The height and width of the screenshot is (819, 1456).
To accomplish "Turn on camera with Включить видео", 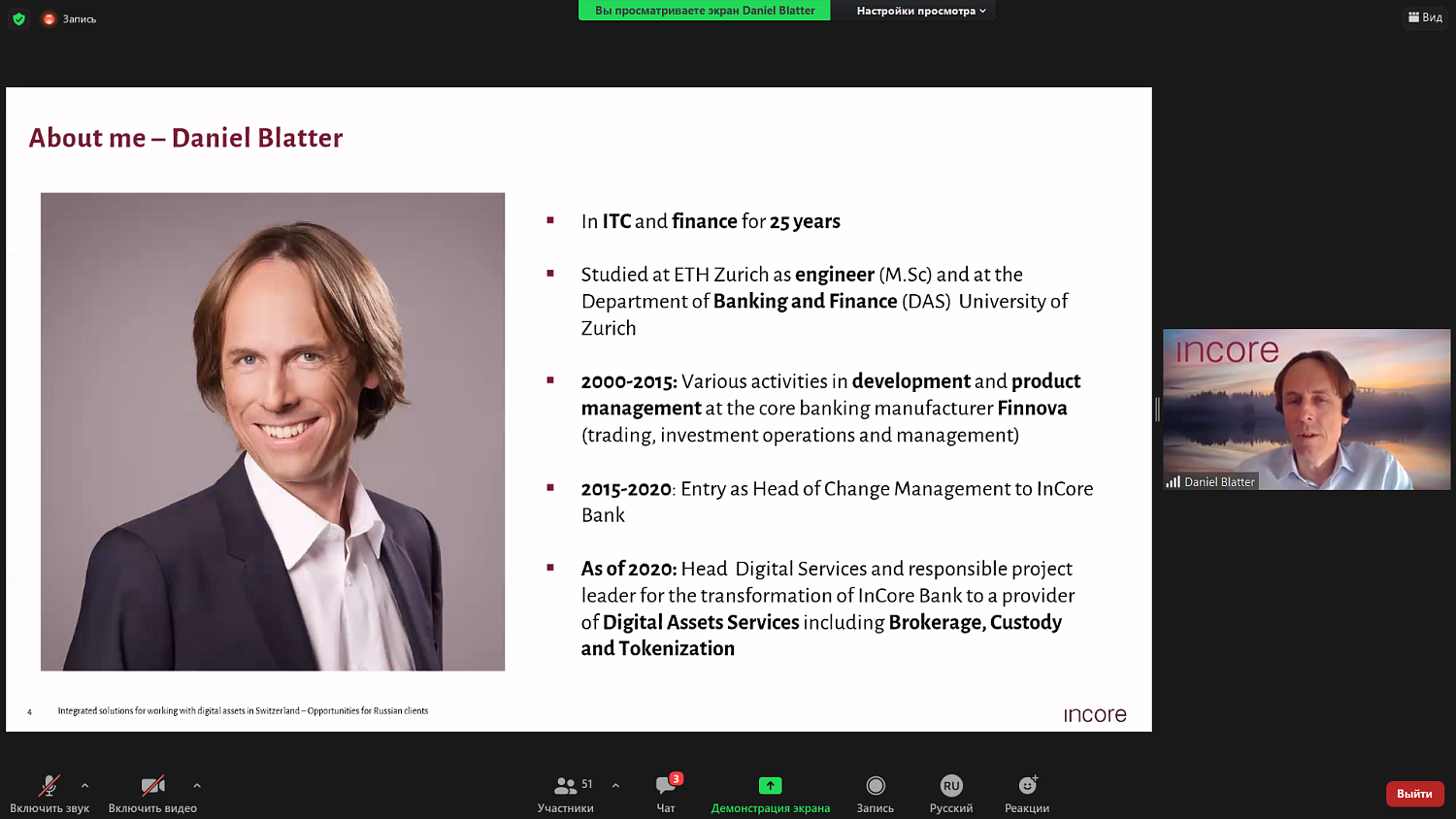I will click(152, 794).
